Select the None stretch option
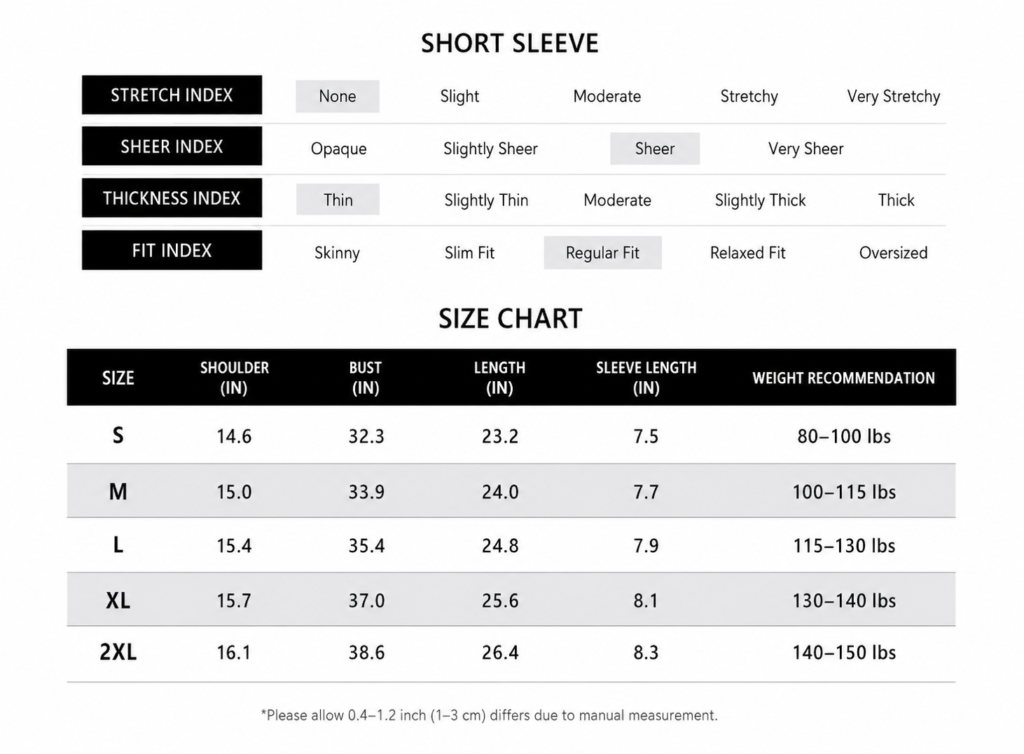This screenshot has width=1024, height=754. coord(337,96)
